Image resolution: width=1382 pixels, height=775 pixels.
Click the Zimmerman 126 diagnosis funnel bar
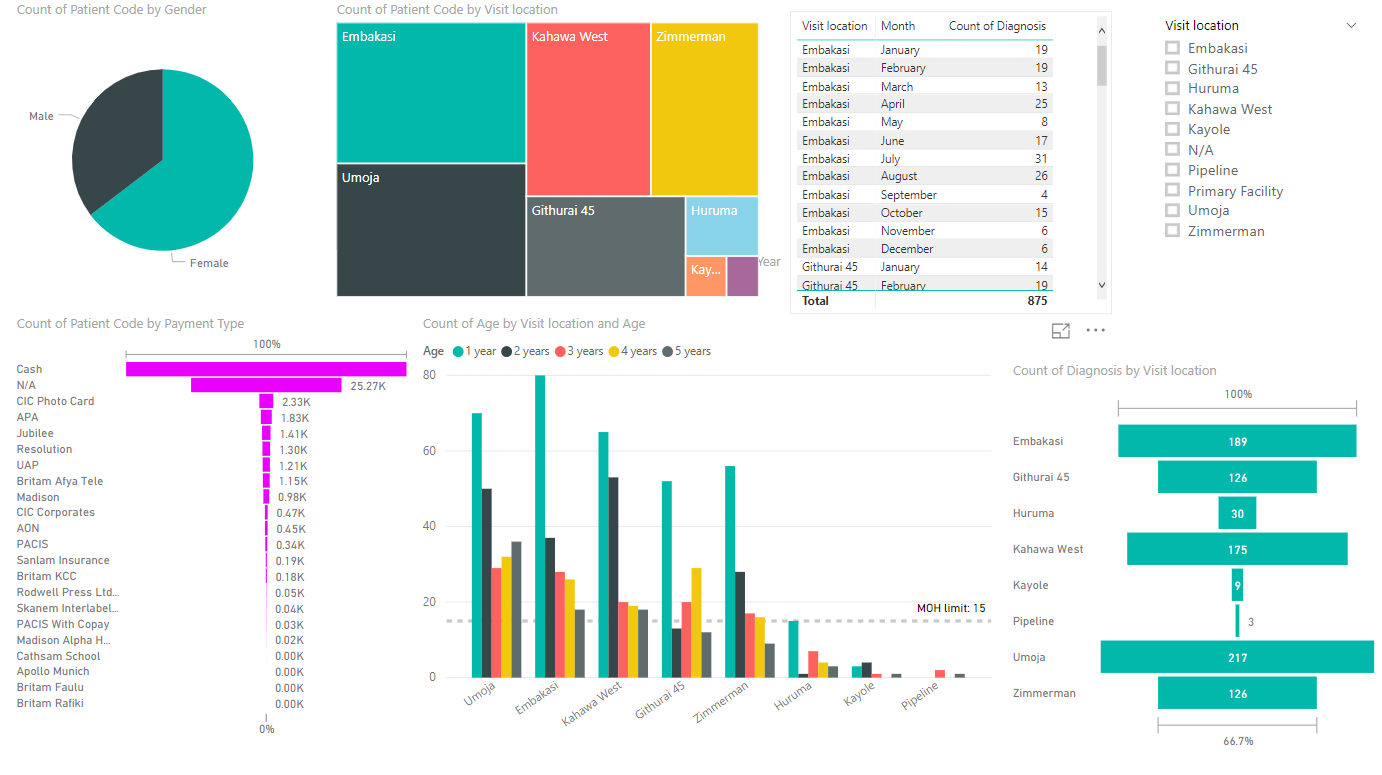coord(1237,693)
